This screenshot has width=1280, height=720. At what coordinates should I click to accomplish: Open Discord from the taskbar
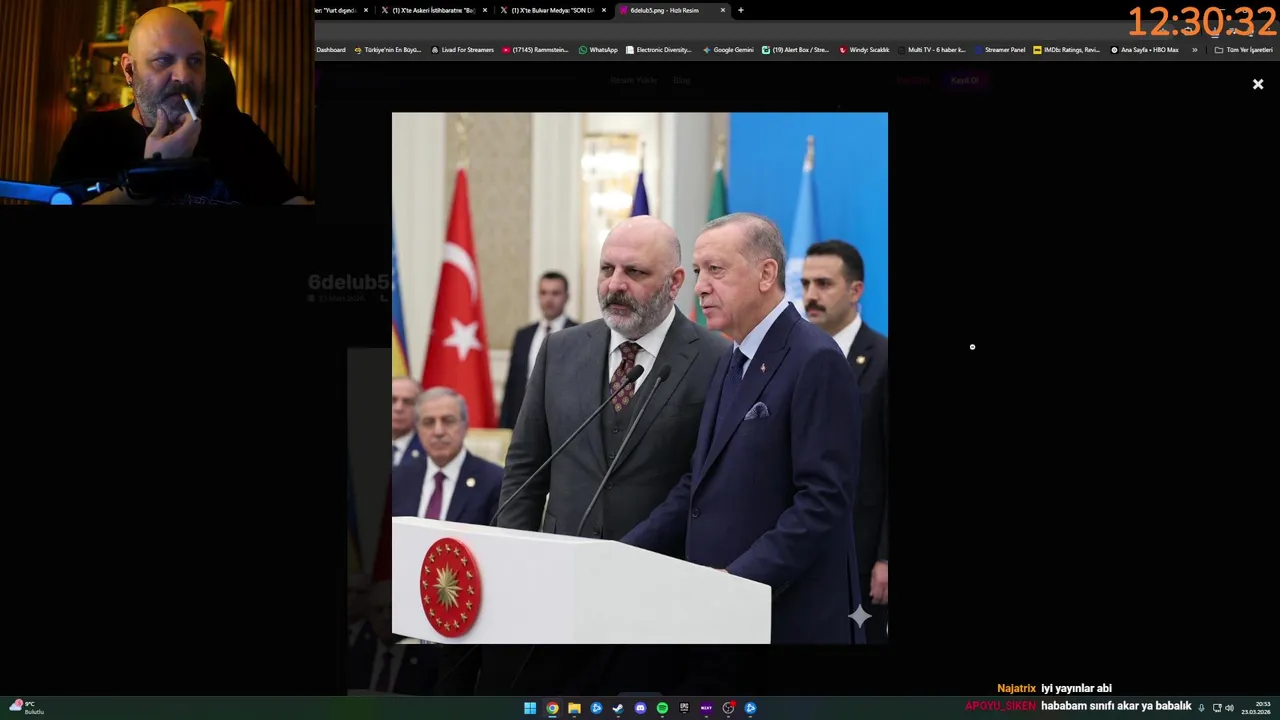pos(640,708)
